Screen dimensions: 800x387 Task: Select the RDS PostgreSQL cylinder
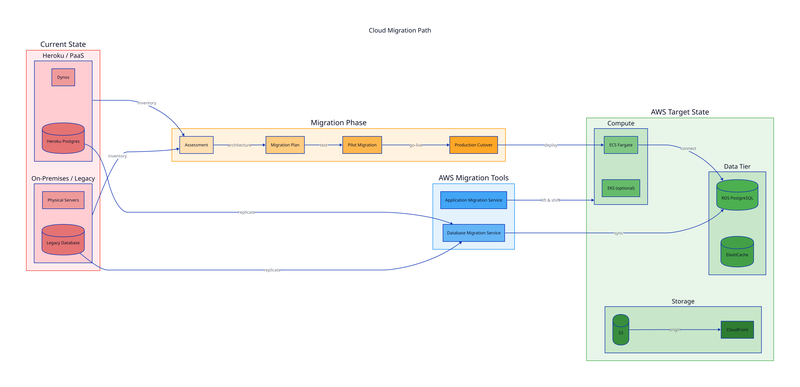coord(737,195)
